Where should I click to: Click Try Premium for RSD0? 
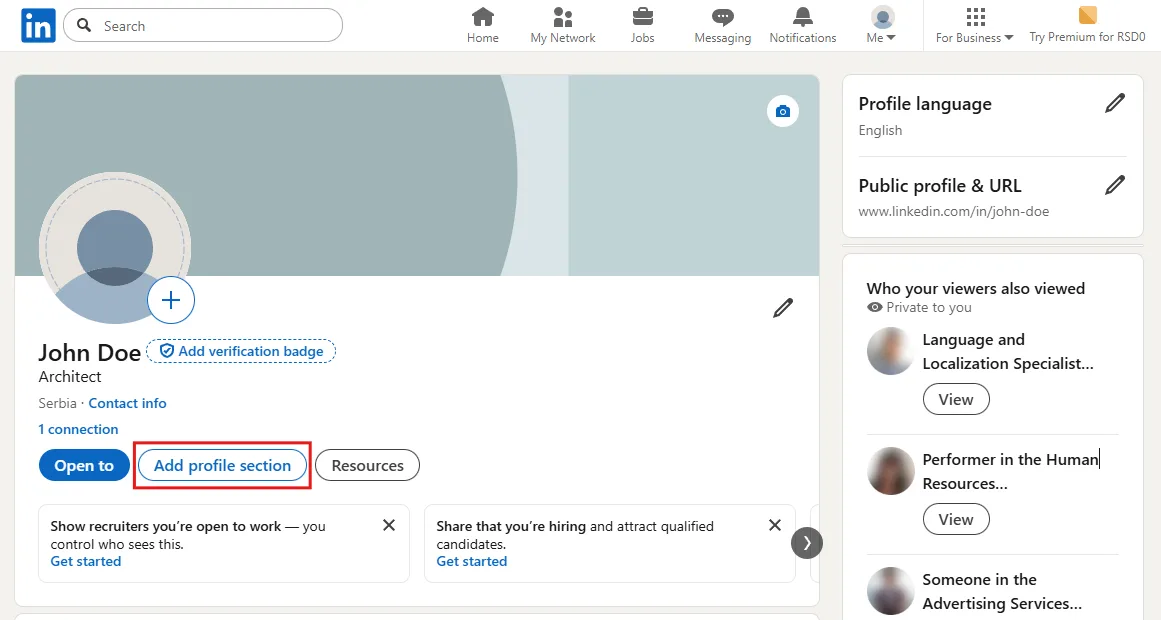1088,25
